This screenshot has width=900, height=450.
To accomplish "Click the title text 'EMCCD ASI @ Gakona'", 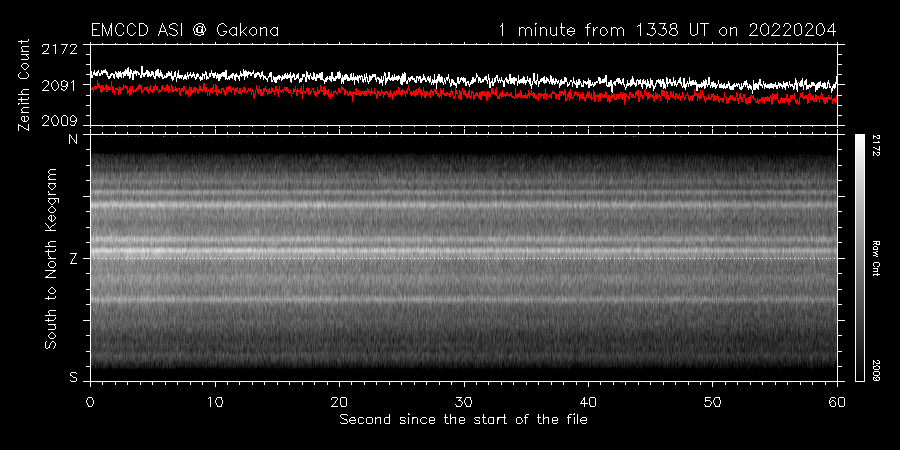I will 185,30.
